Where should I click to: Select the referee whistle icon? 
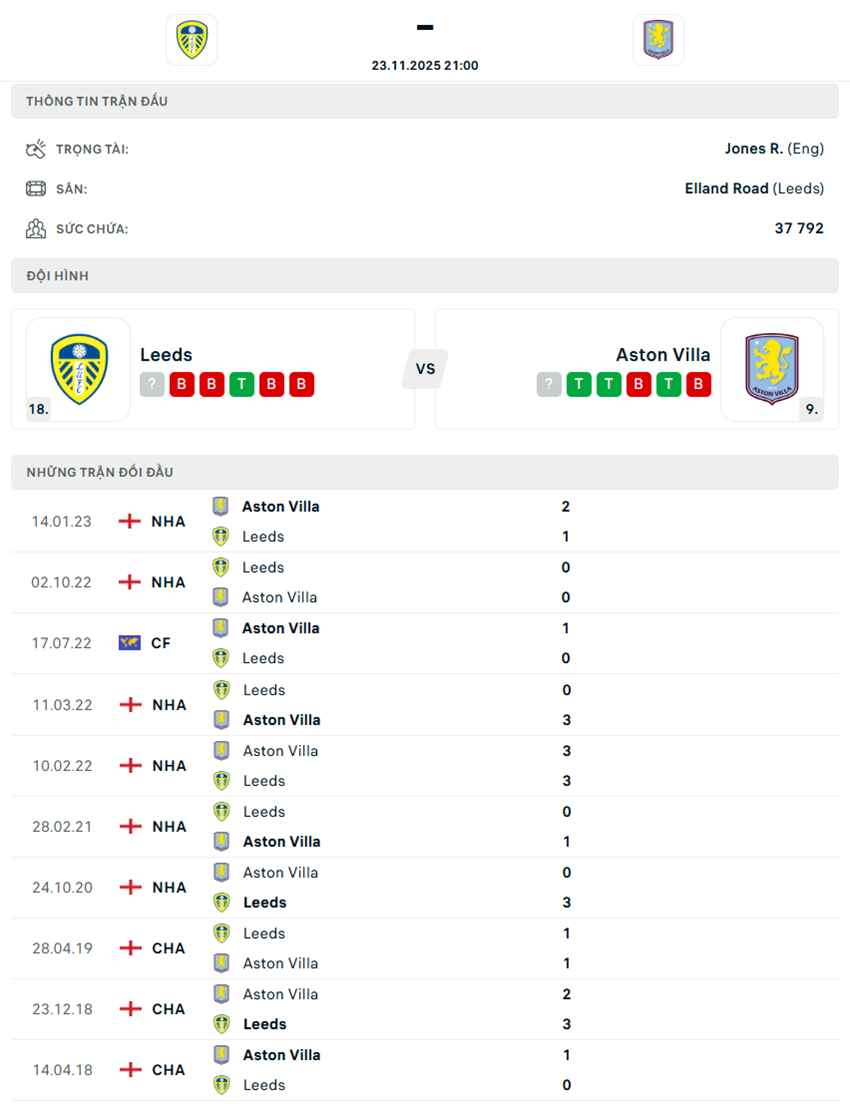[x=36, y=147]
